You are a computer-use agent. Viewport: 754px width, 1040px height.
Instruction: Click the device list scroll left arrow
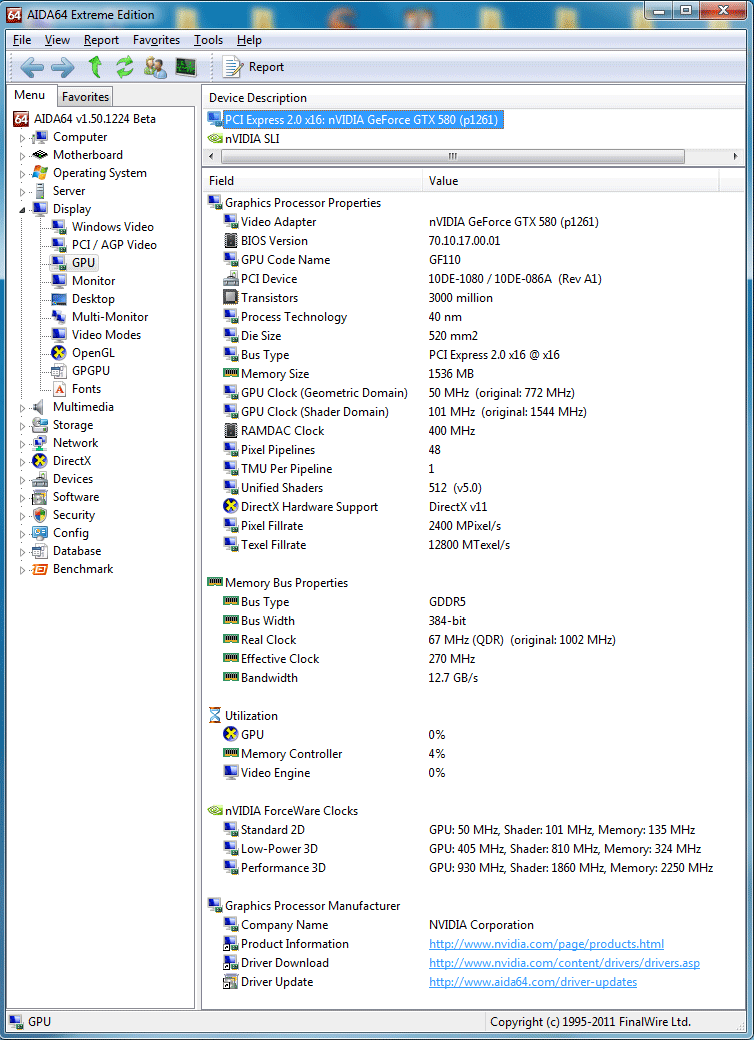pyautogui.click(x=211, y=157)
